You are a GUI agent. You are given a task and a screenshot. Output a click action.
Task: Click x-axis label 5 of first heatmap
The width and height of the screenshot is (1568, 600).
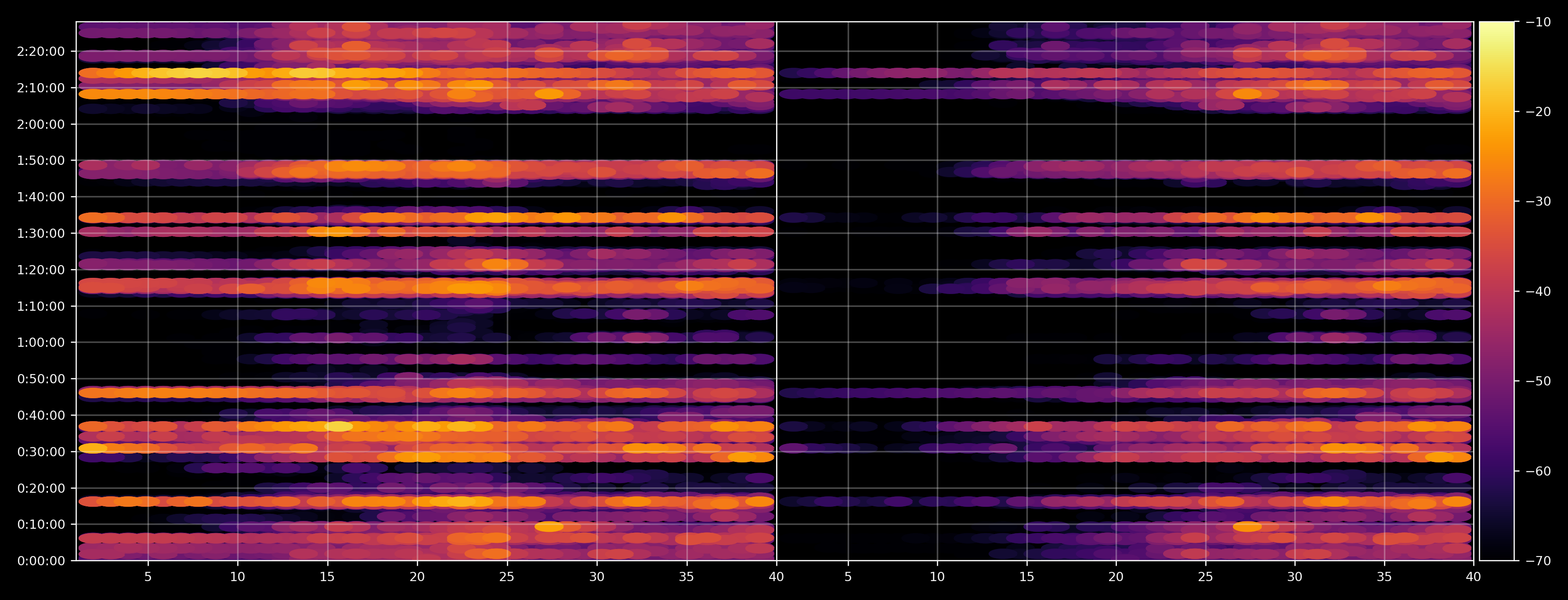[x=148, y=577]
